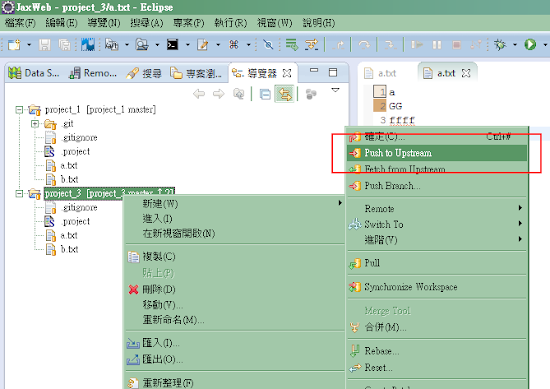Screen dimensions: 550x389
Task: Open the 視窗(W) menu
Action: [x=275, y=23]
